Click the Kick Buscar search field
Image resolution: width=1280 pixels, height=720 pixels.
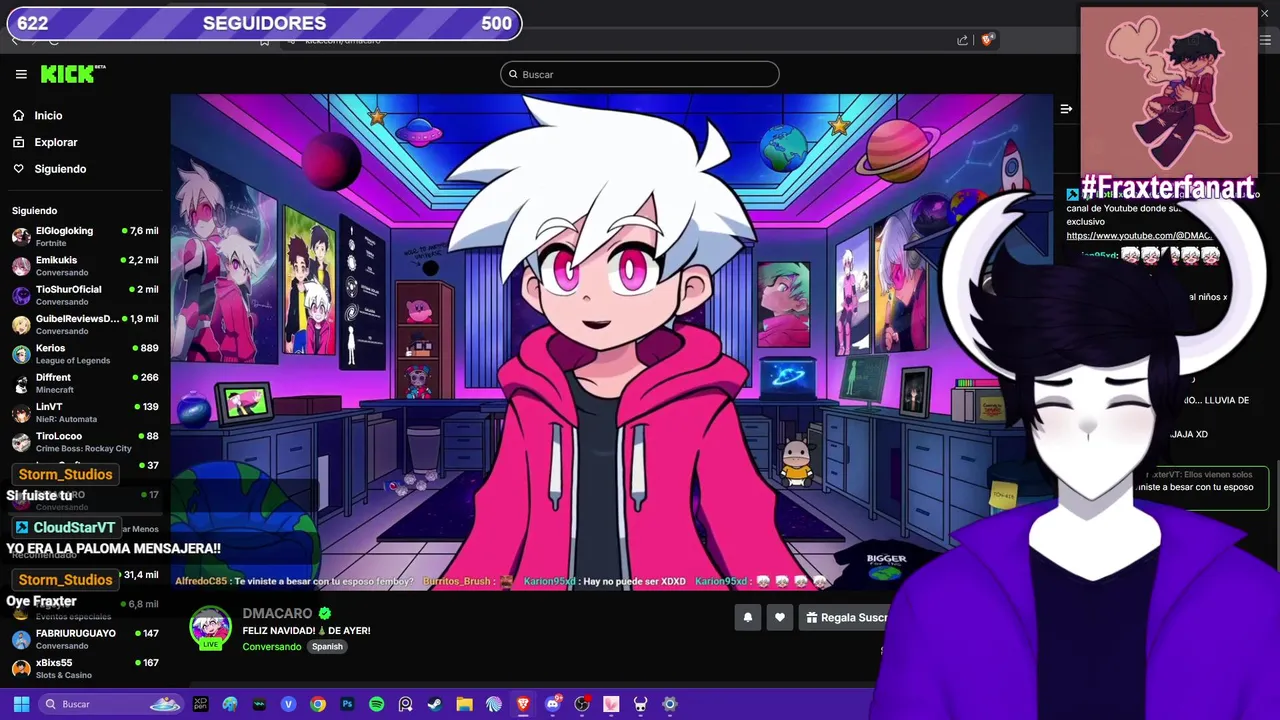[640, 74]
